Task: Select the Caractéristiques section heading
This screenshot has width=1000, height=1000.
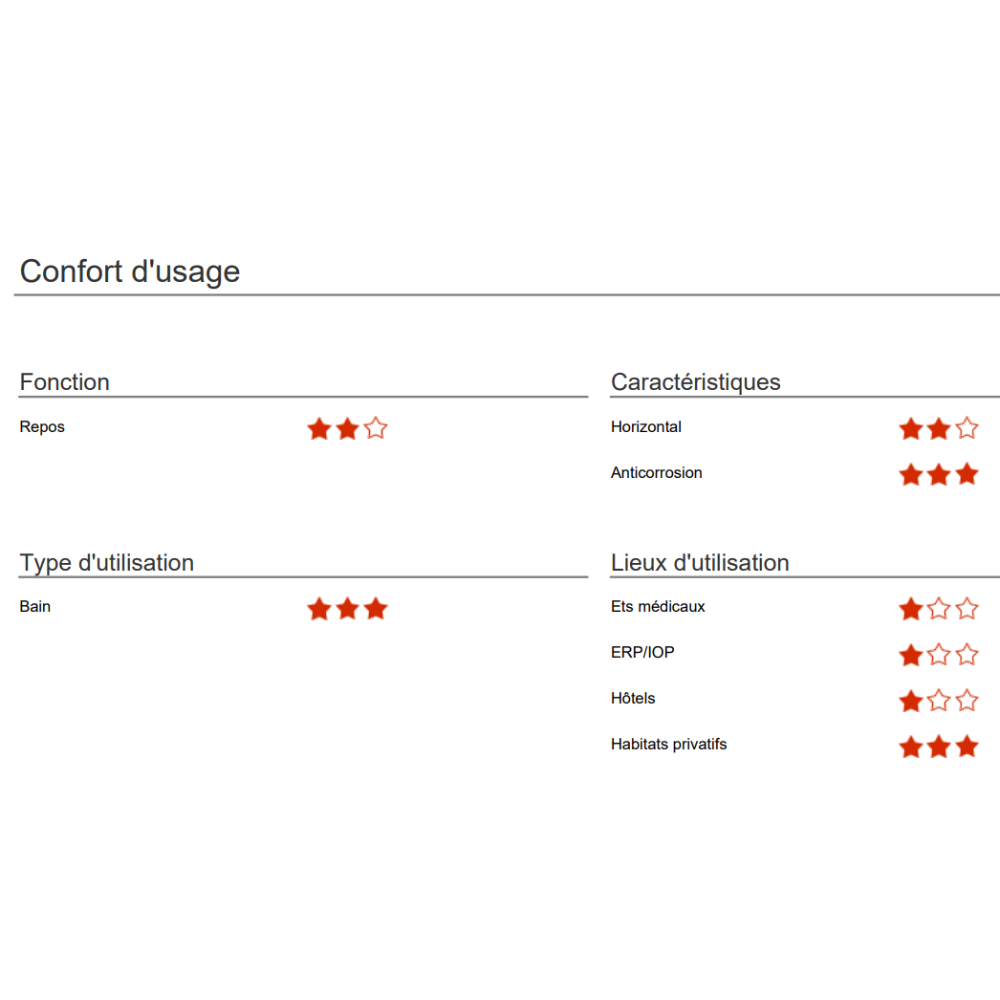Action: (696, 382)
